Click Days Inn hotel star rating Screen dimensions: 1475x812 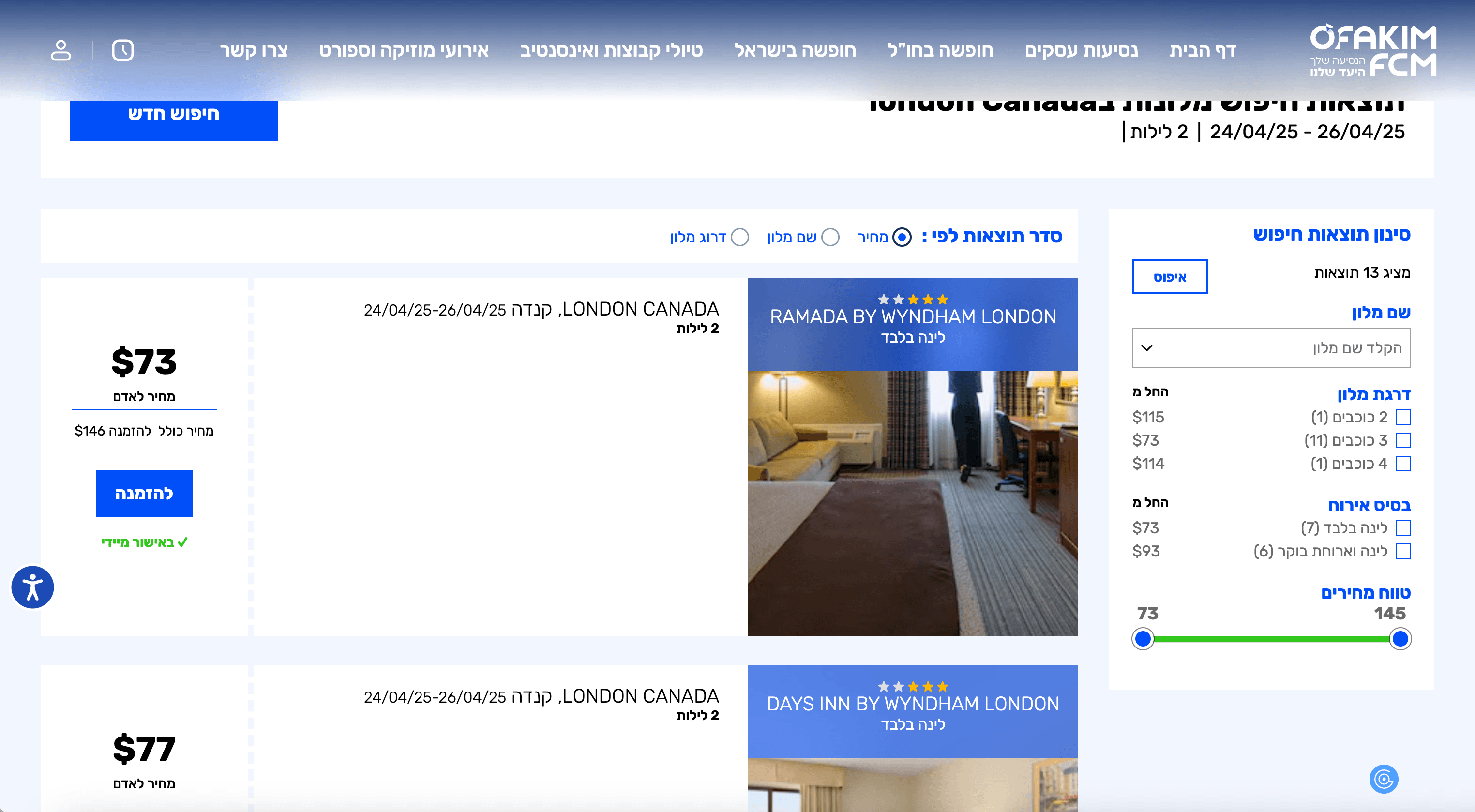coord(913,687)
